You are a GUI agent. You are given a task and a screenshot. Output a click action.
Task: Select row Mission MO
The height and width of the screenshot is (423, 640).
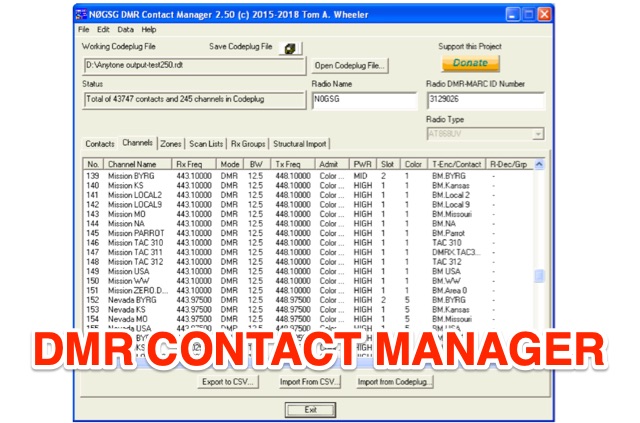click(x=308, y=214)
